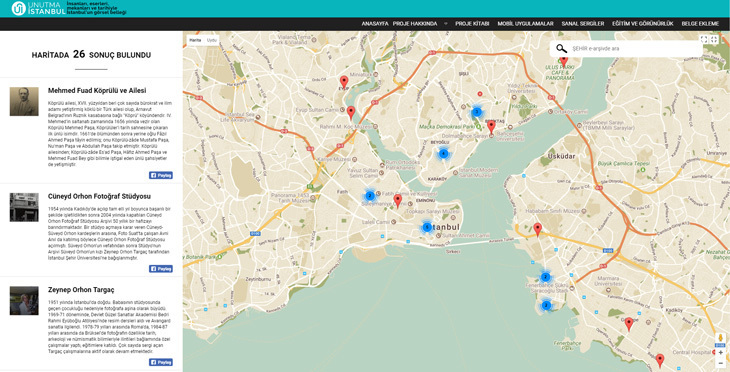Click the Üsküdar label on the map
This screenshot has height=372, width=730.
pyautogui.click(x=561, y=156)
